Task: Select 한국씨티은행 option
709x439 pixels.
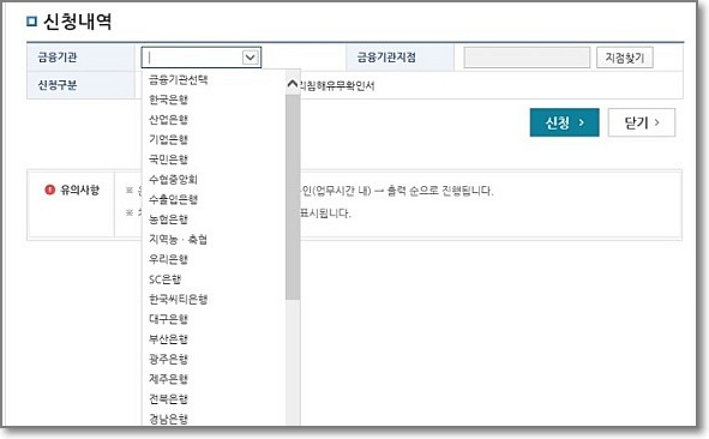Action: point(178,299)
